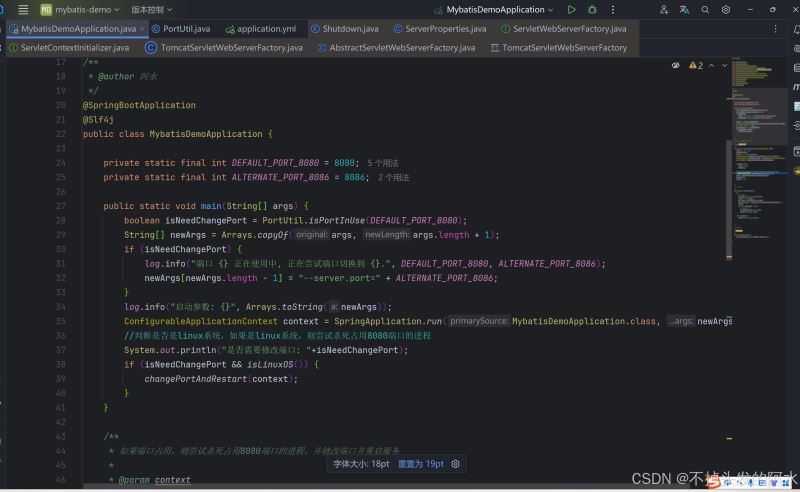Open the TomcatServletWebServerFactory.java tab
This screenshot has width=800, height=492.
coord(224,47)
